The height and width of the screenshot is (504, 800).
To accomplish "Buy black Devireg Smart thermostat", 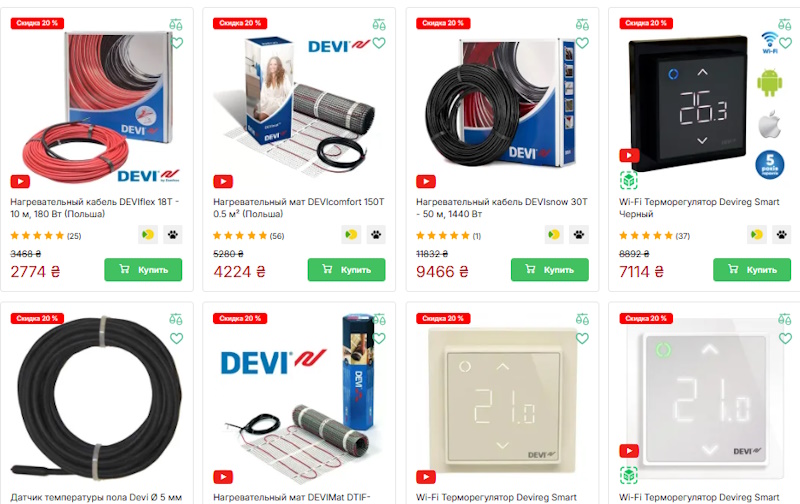I will coord(752,269).
